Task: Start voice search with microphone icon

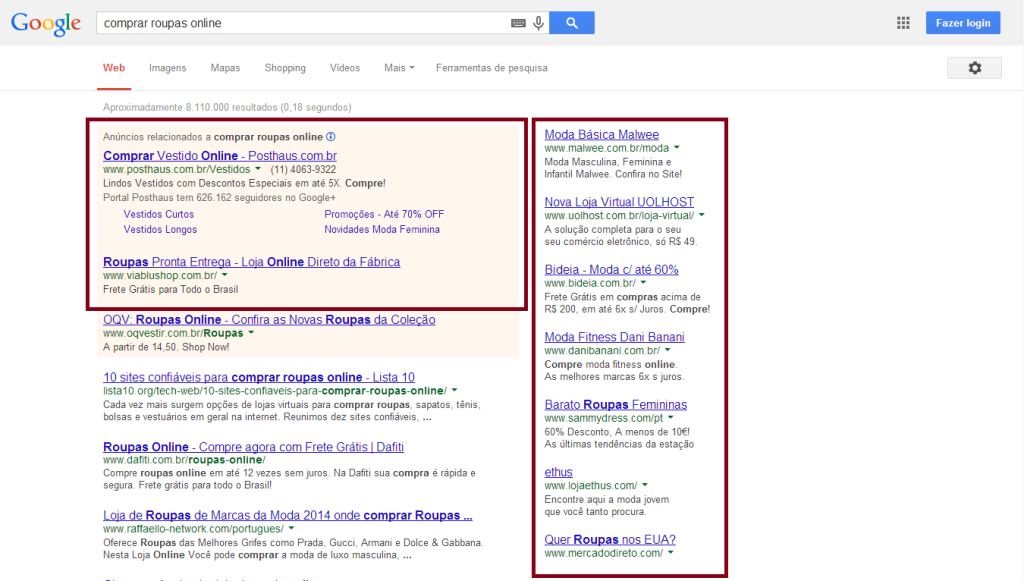Action: tap(538, 23)
